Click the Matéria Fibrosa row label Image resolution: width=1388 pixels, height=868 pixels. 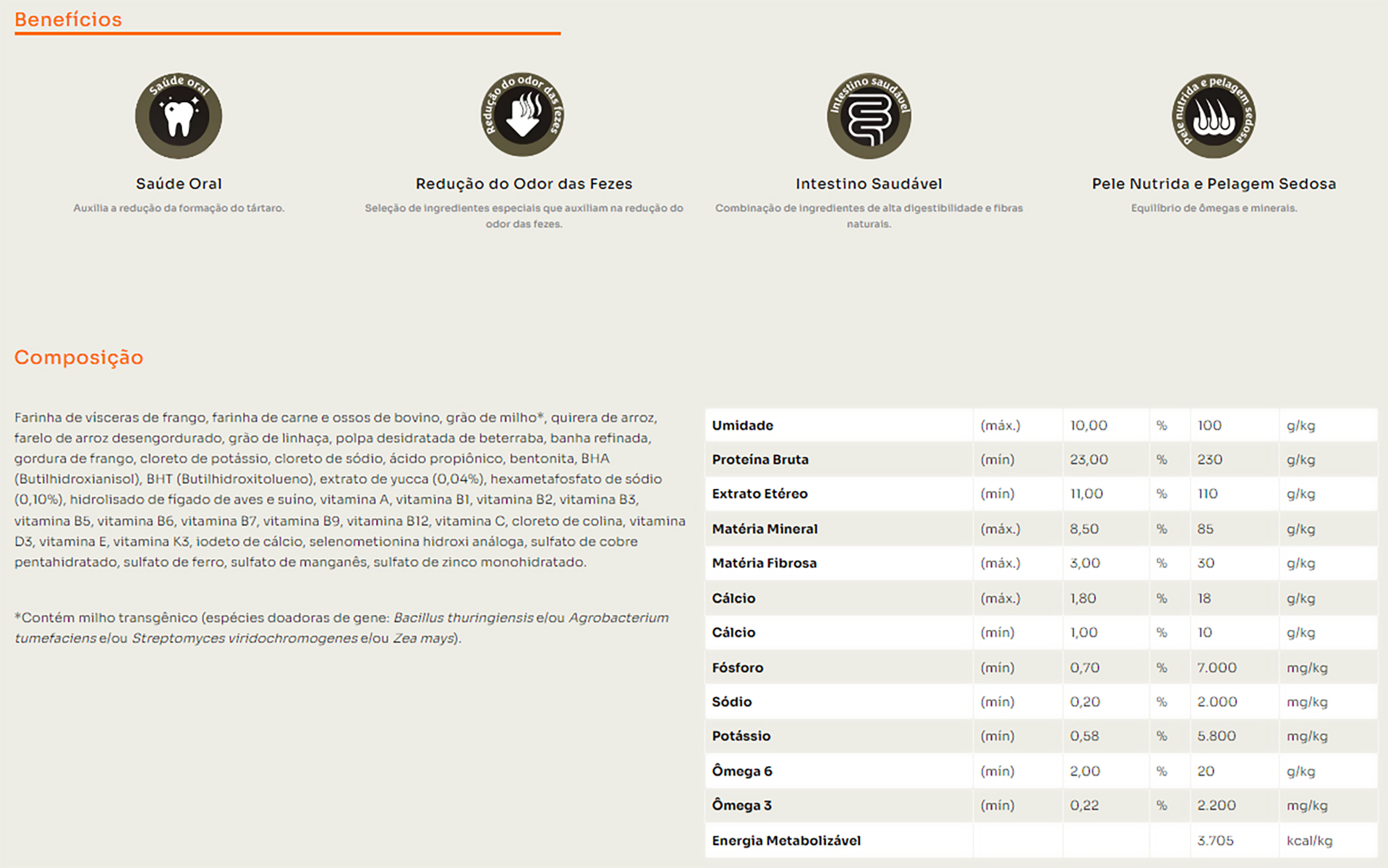point(764,563)
